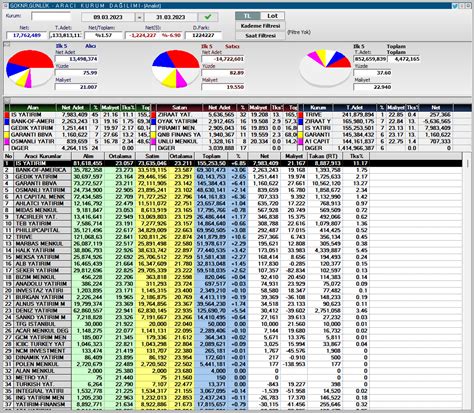Image resolution: width=474 pixels, height=413 pixels.
Task: Select the TFG ISTANBUL row
Action: (233, 324)
